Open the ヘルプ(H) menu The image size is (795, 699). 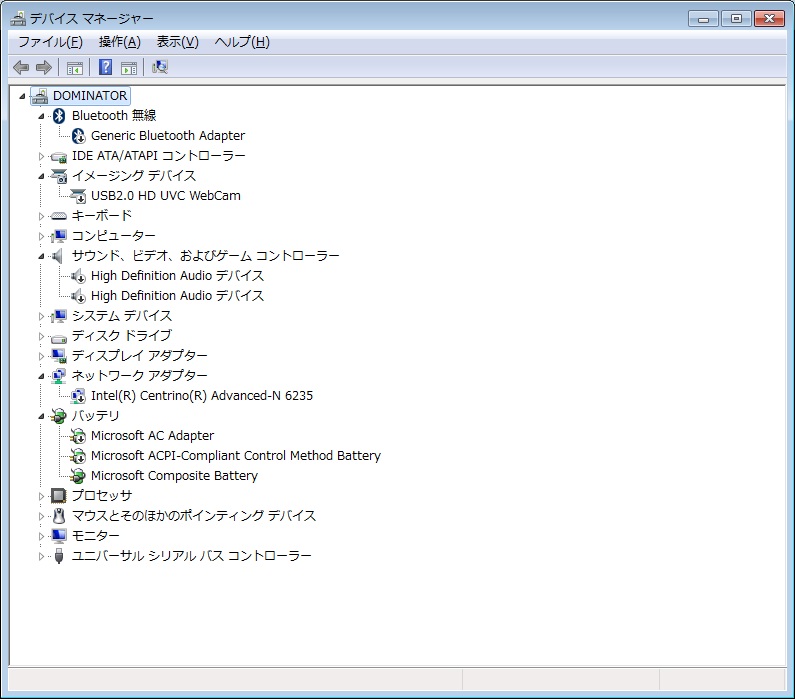click(x=242, y=42)
